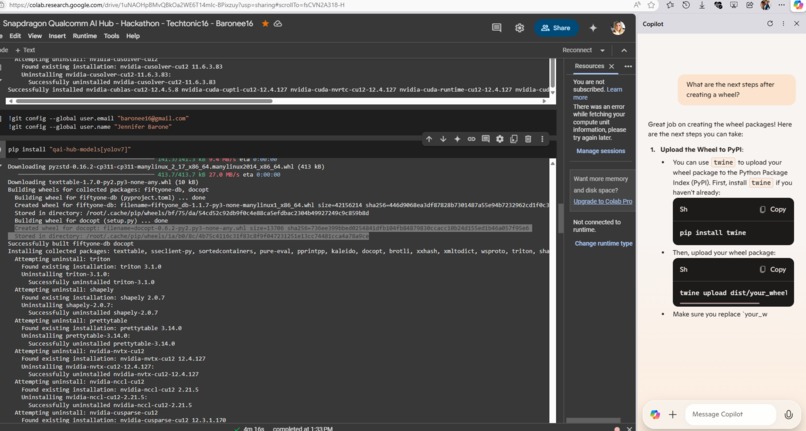Open browser essentials heart icon

pos(718,5)
